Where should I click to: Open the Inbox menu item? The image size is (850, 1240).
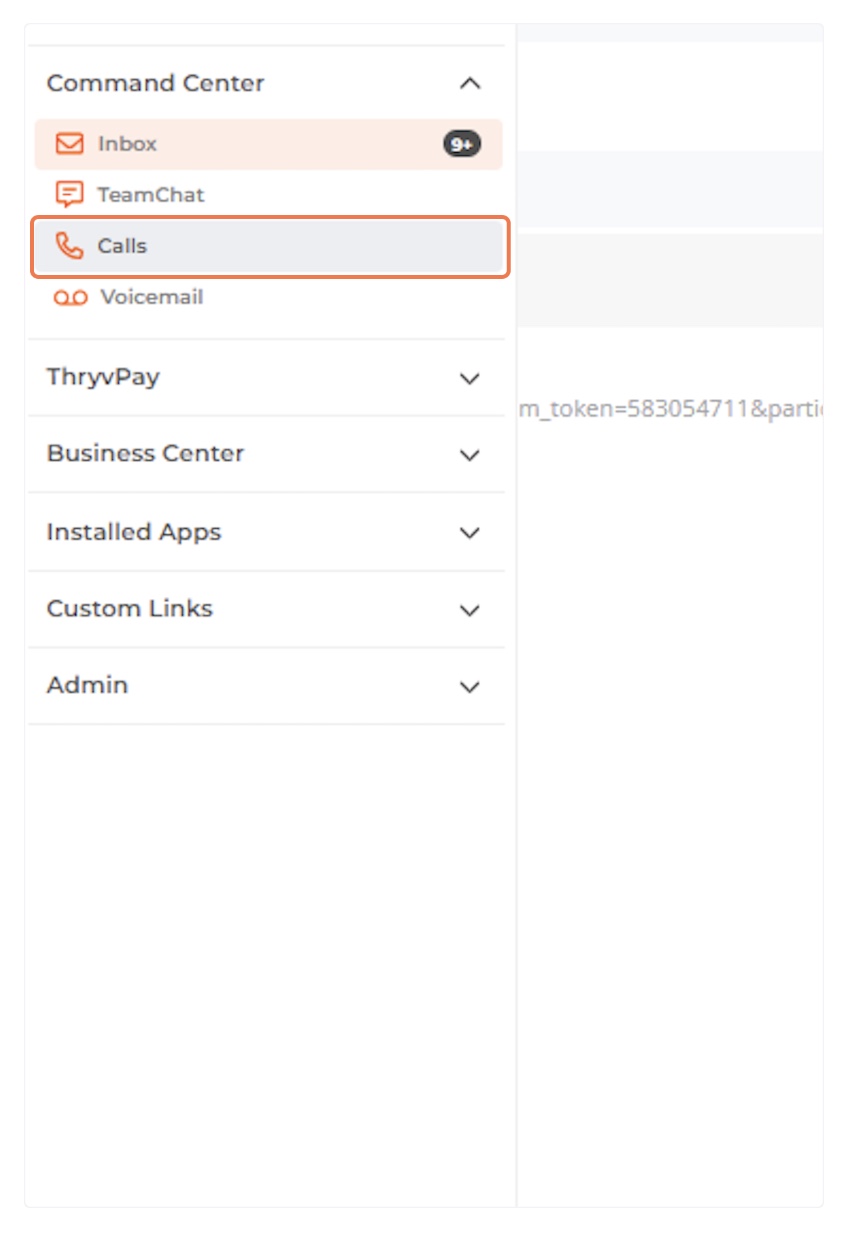[x=268, y=144]
